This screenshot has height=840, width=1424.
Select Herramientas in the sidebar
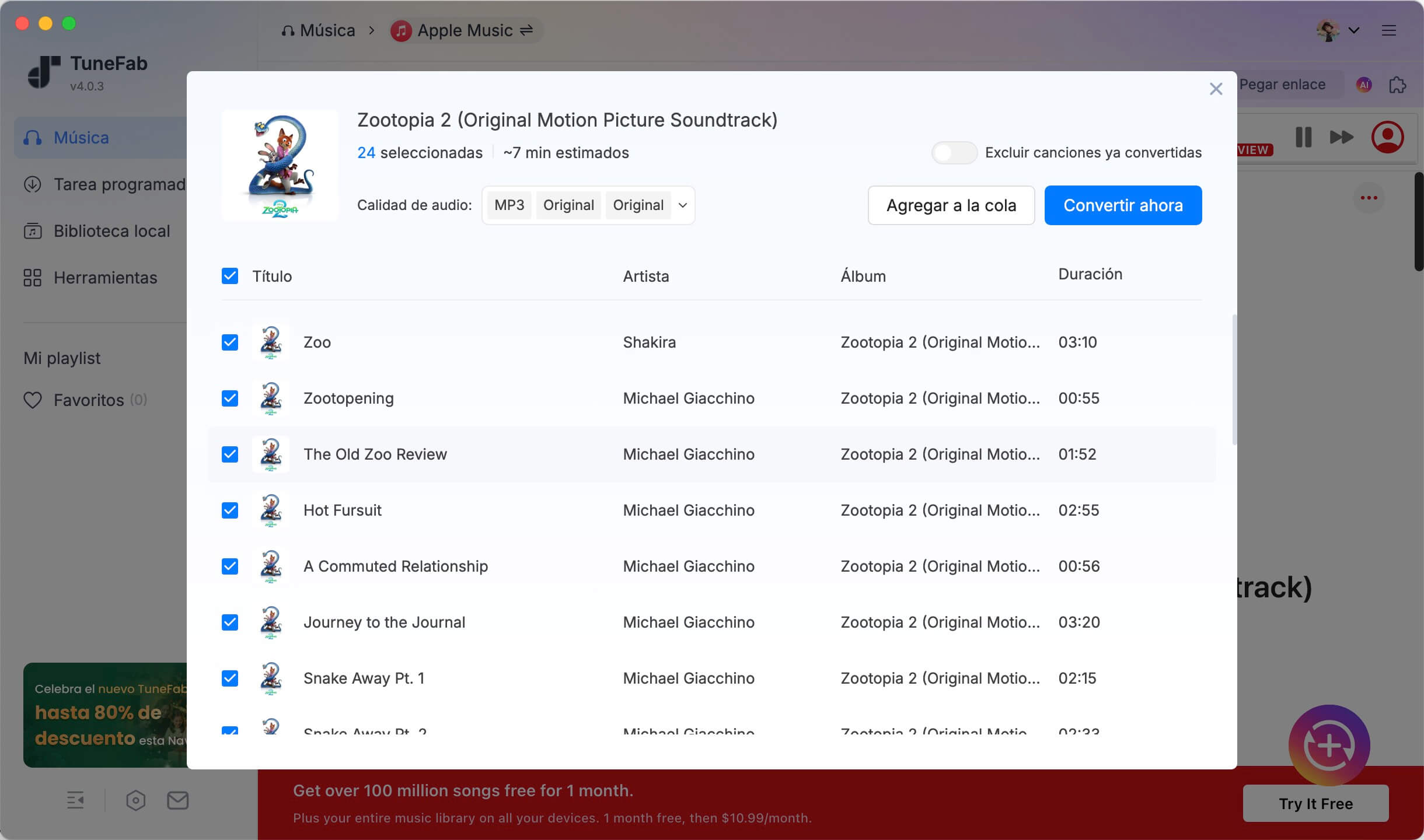pos(105,278)
